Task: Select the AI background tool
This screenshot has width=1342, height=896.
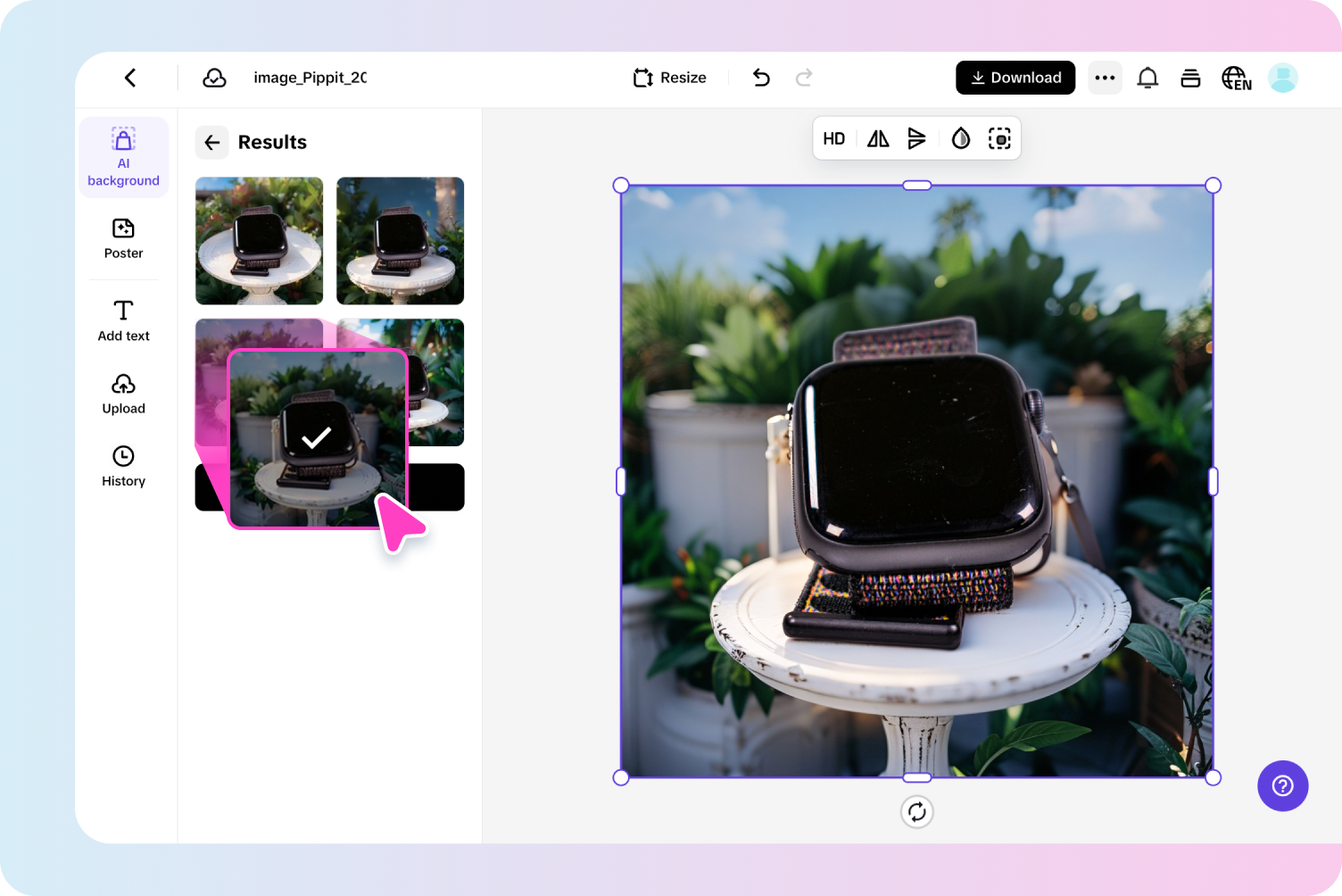Action: 123,157
